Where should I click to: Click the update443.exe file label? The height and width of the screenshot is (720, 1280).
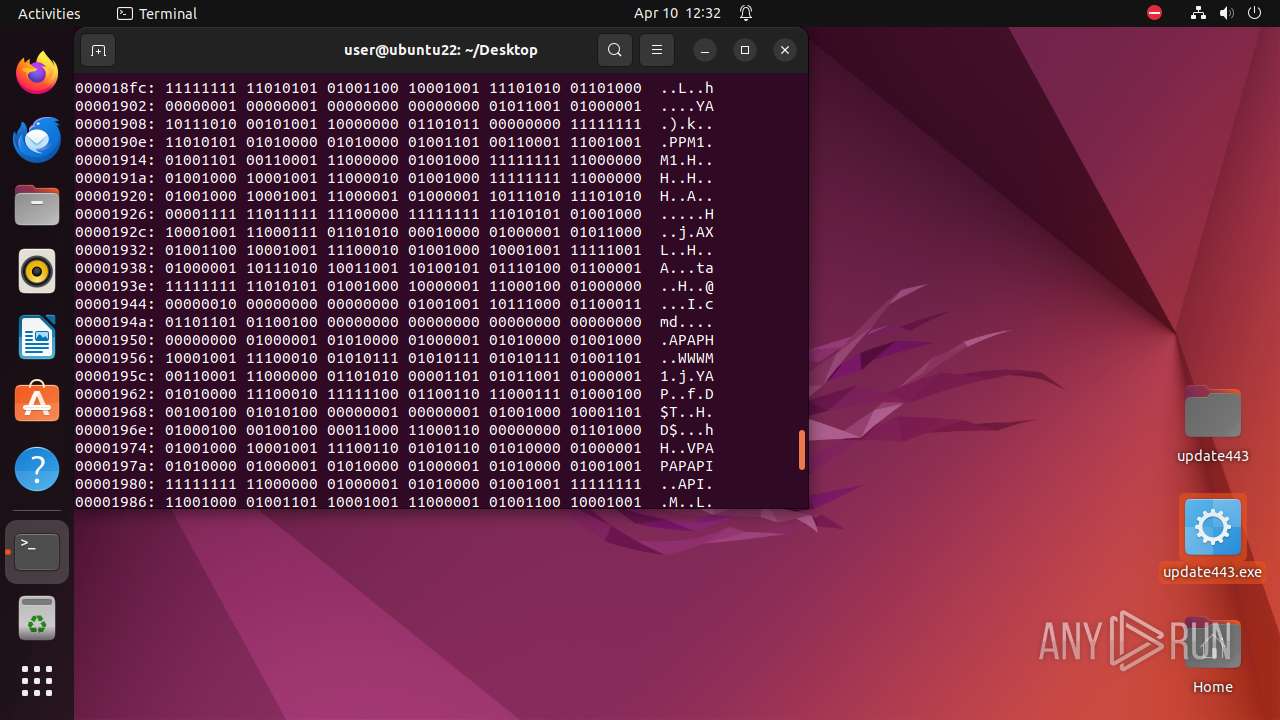(1213, 572)
